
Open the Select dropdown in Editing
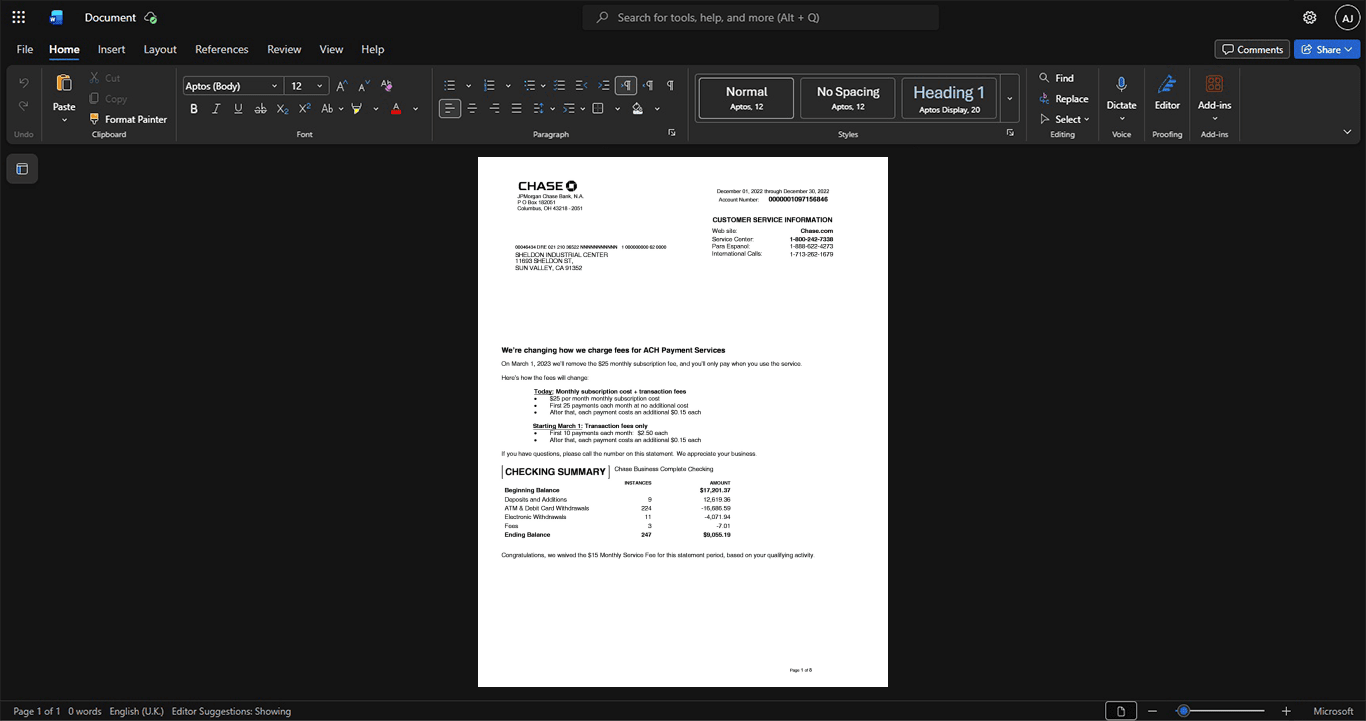coord(1065,119)
